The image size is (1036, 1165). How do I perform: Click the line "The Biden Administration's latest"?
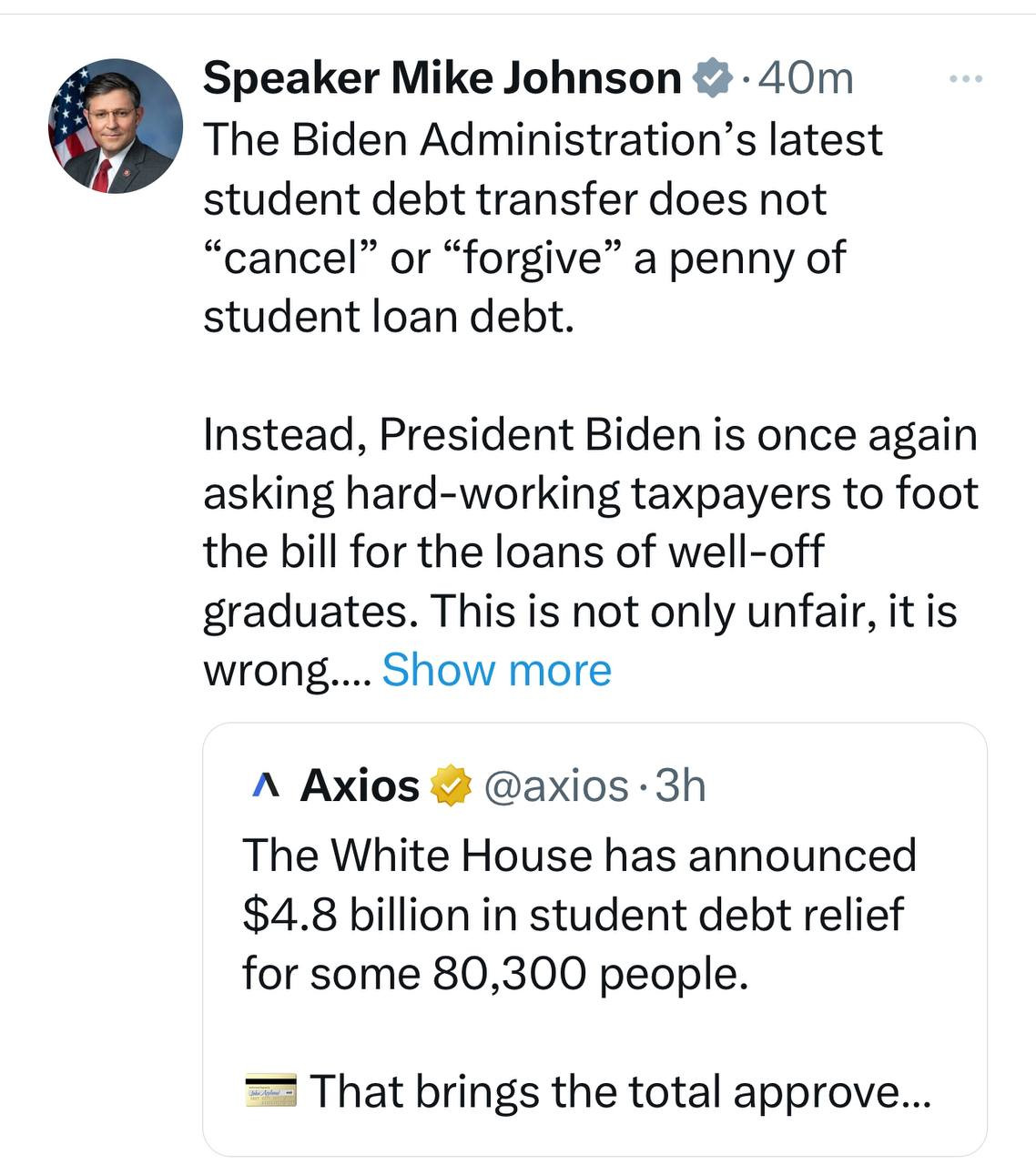(543, 139)
